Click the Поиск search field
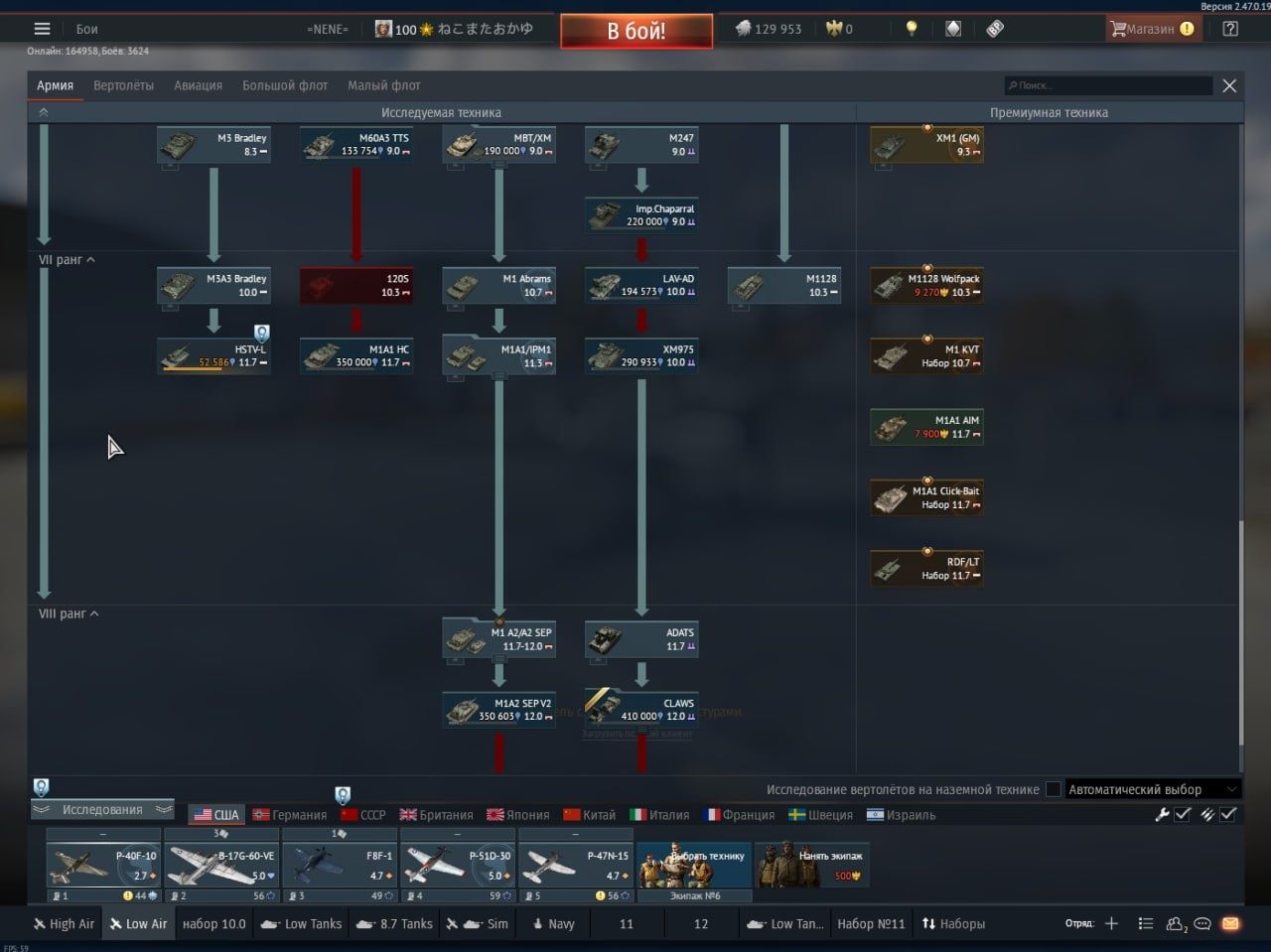The image size is (1271, 952). pyautogui.click(x=1108, y=85)
